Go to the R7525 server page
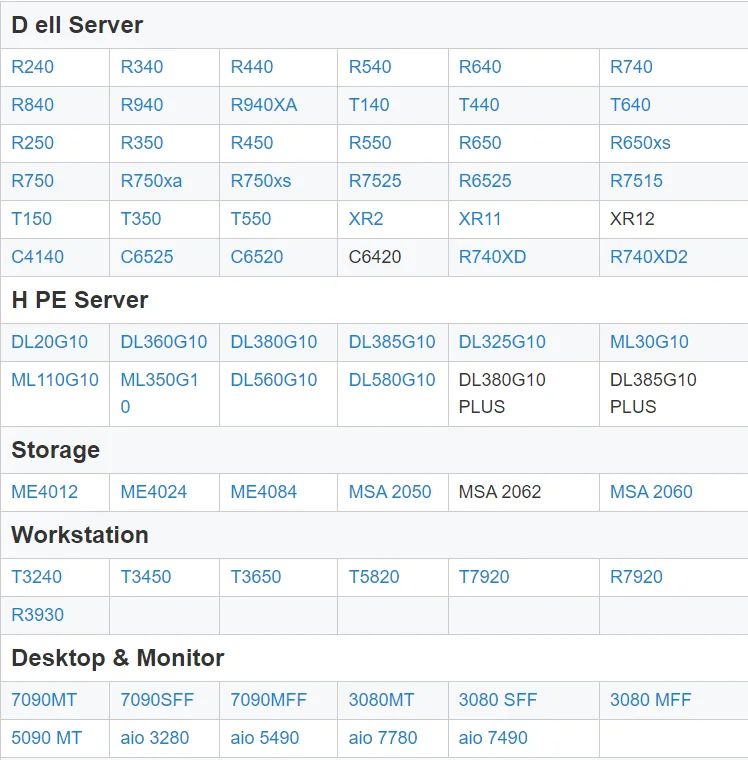The image size is (748, 760). (x=375, y=181)
